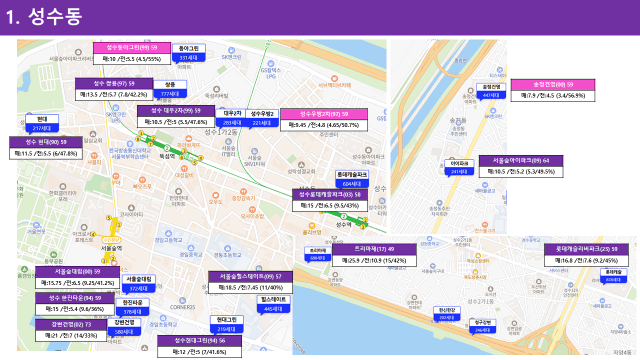640x360 pixels.
Task: Click the 서울숲역 station label
Action: (111, 248)
